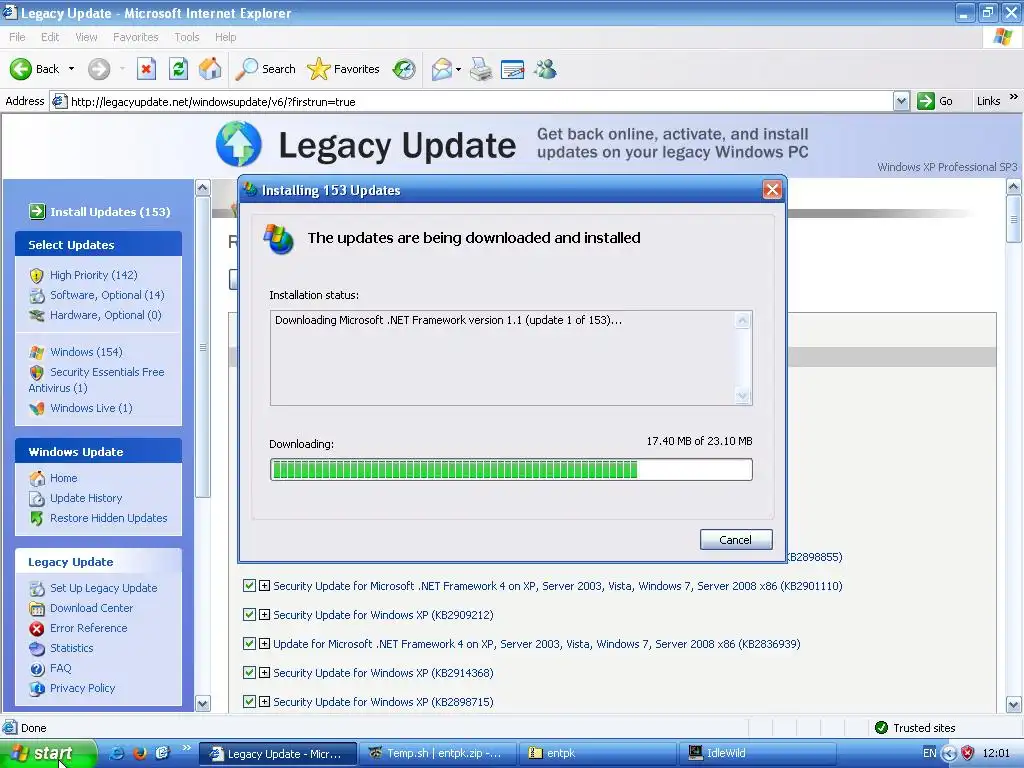Click the address bar URL field

pos(470,101)
